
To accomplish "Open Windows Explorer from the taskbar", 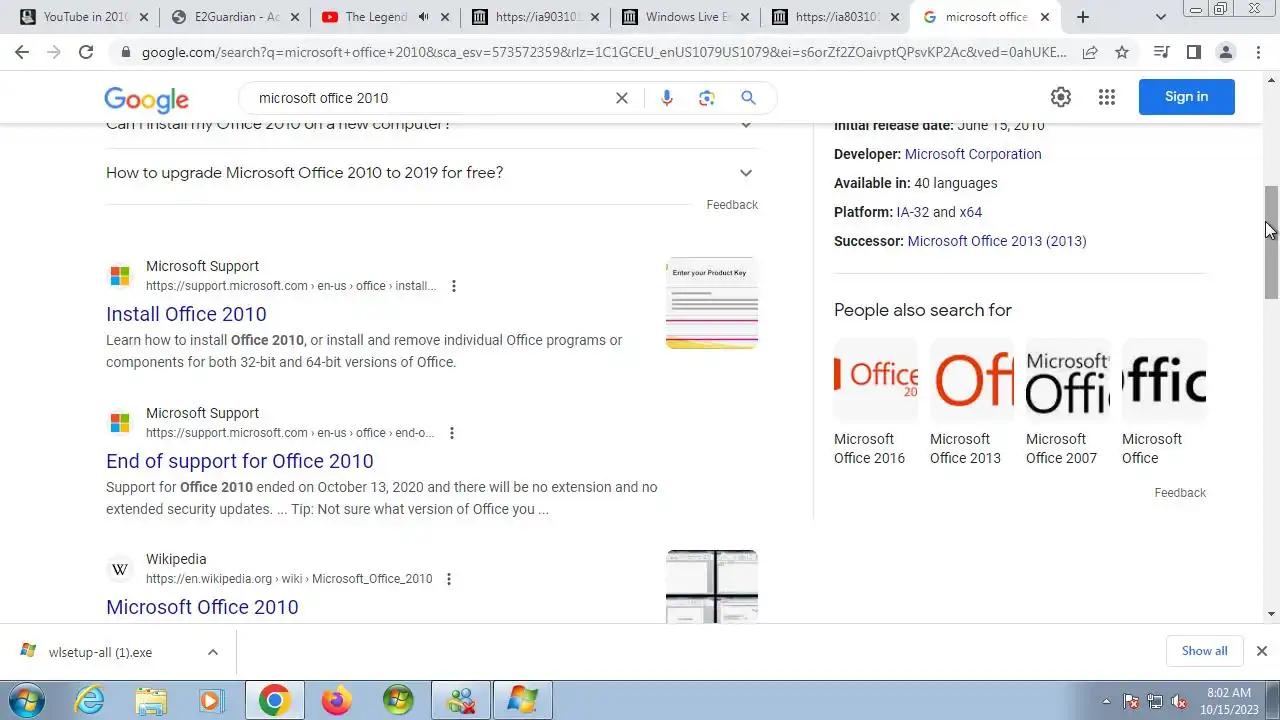I will [151, 700].
